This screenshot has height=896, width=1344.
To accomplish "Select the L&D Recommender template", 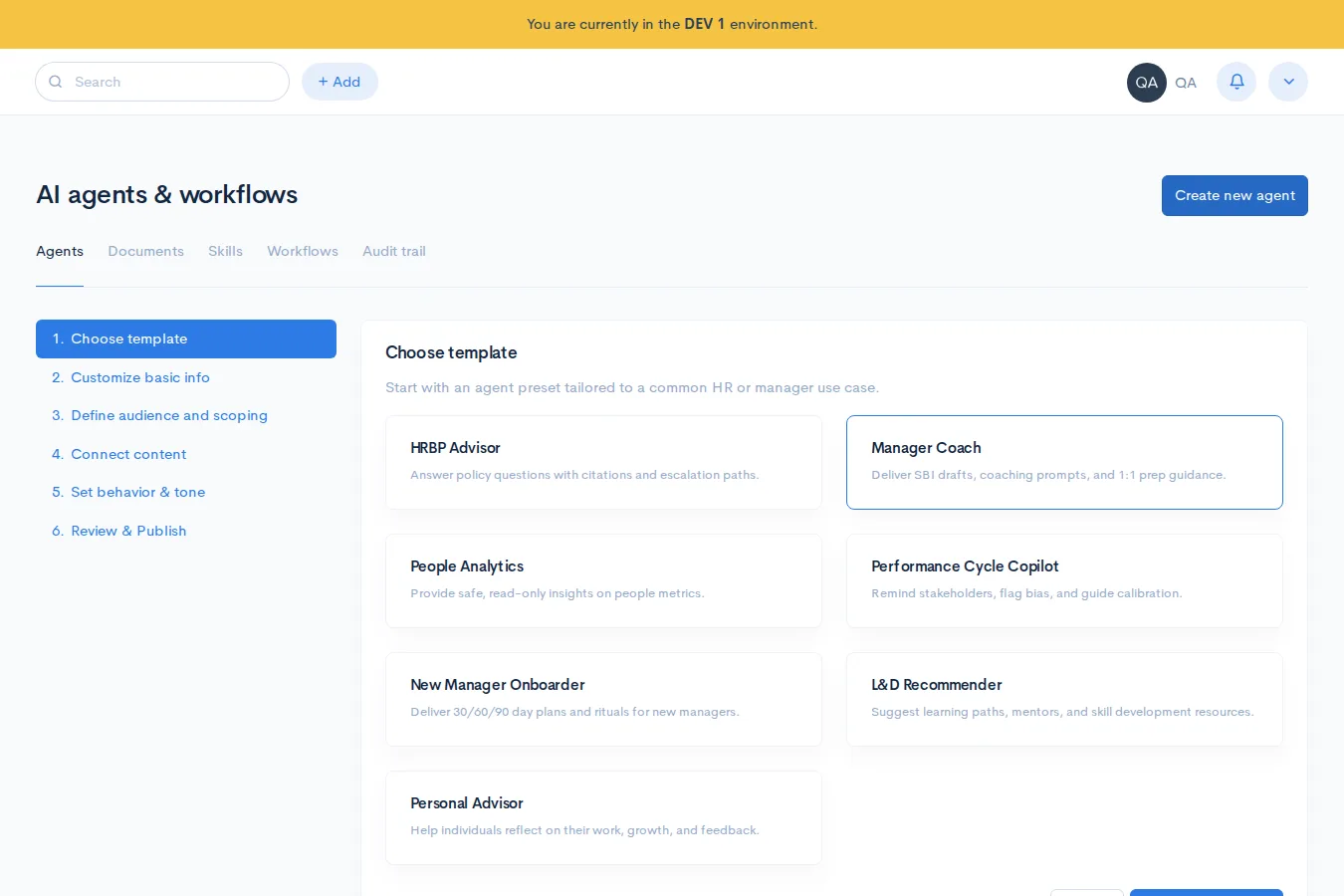I will 1064,699.
